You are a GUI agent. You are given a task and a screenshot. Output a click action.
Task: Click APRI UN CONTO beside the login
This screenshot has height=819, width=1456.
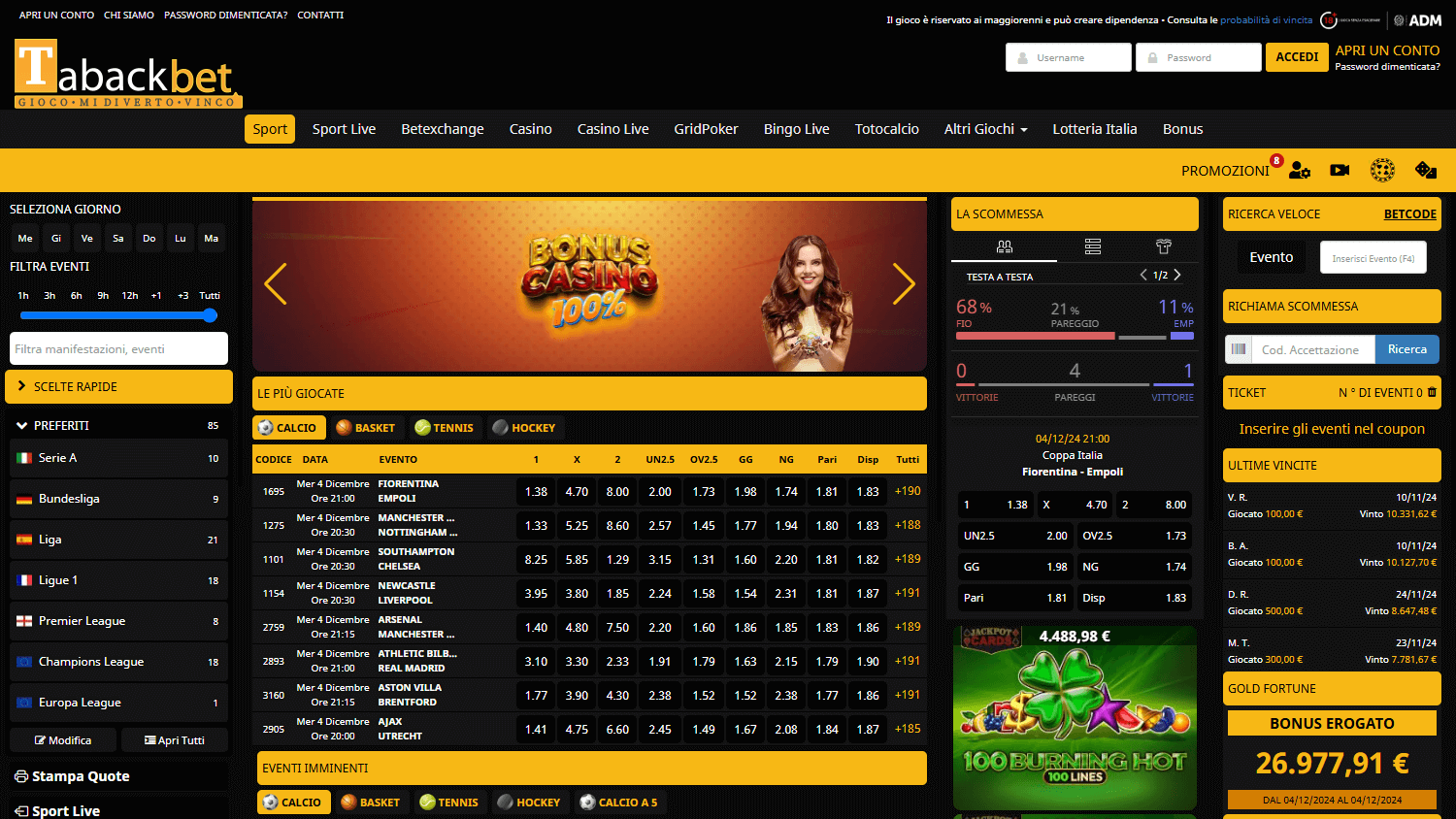coord(1387,50)
